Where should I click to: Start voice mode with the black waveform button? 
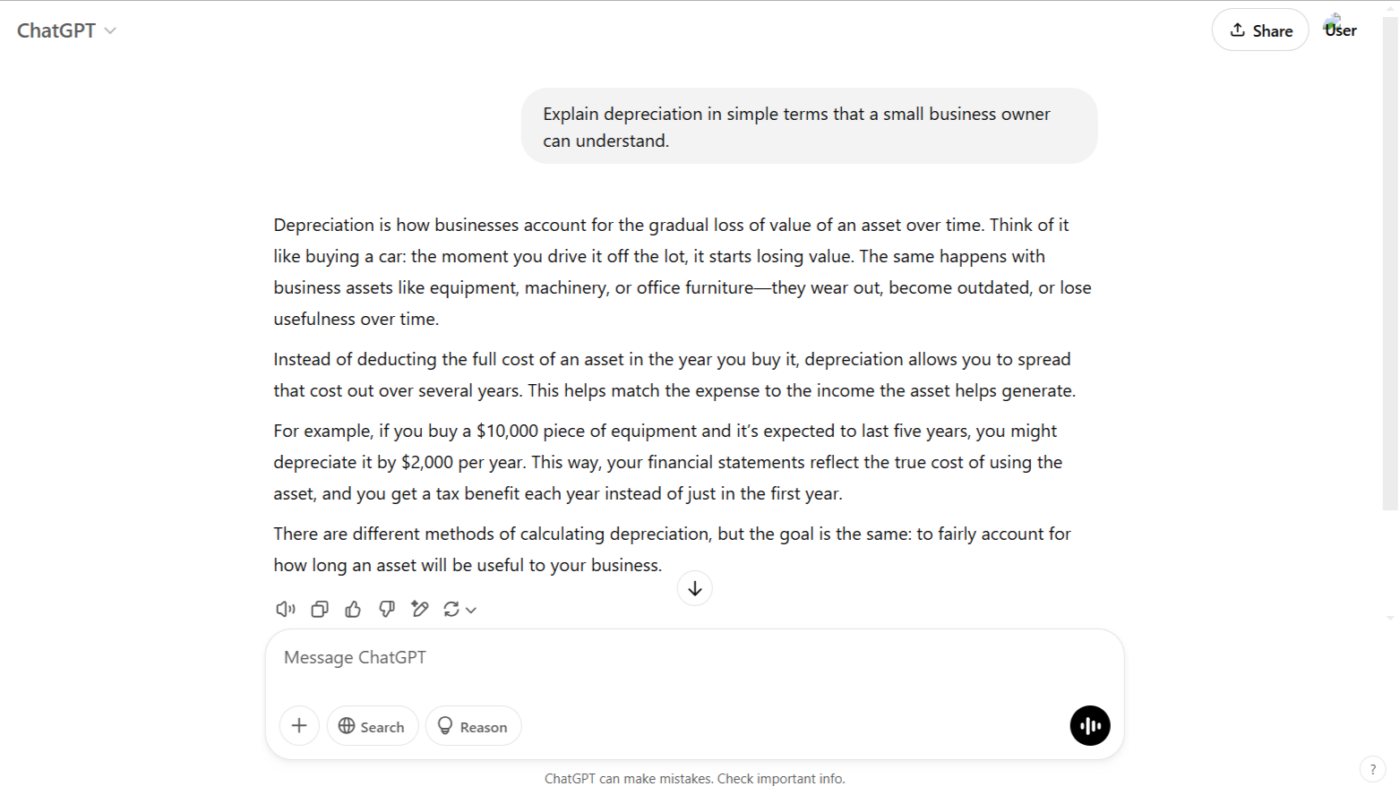1090,726
